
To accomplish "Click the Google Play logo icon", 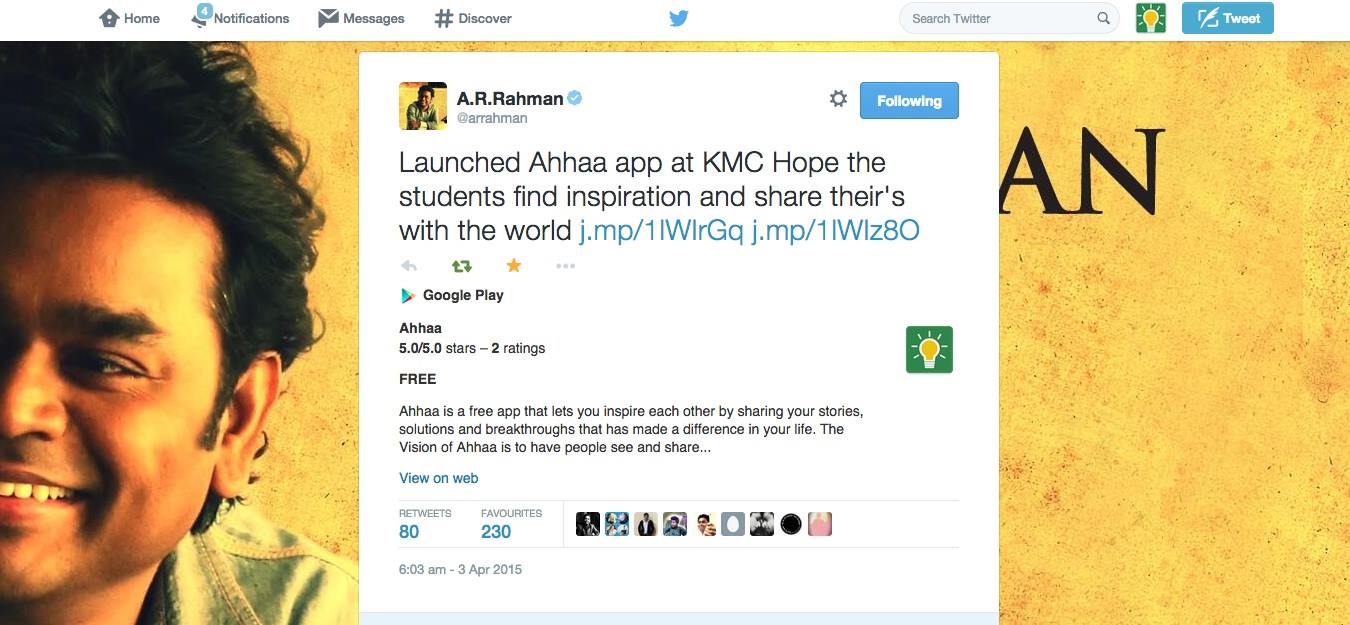I will pyautogui.click(x=408, y=295).
